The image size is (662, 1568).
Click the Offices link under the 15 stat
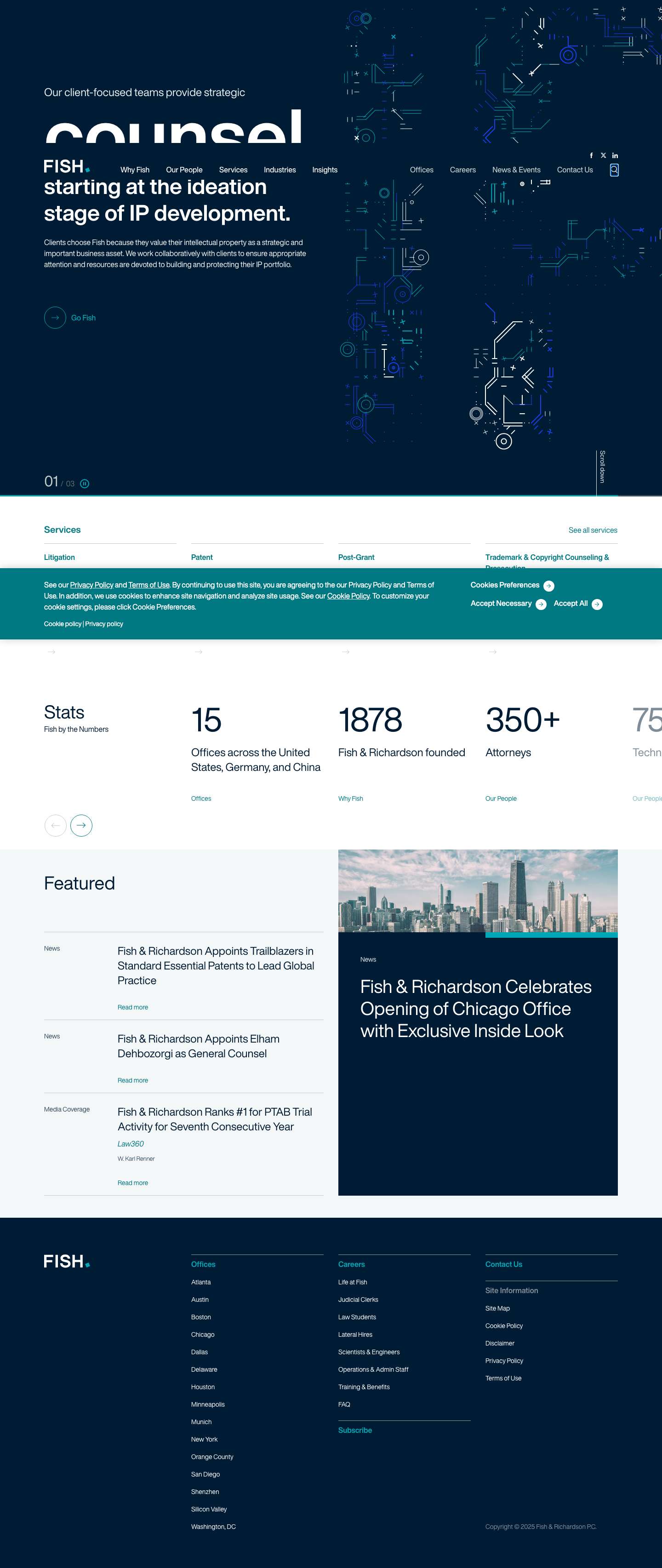201,798
